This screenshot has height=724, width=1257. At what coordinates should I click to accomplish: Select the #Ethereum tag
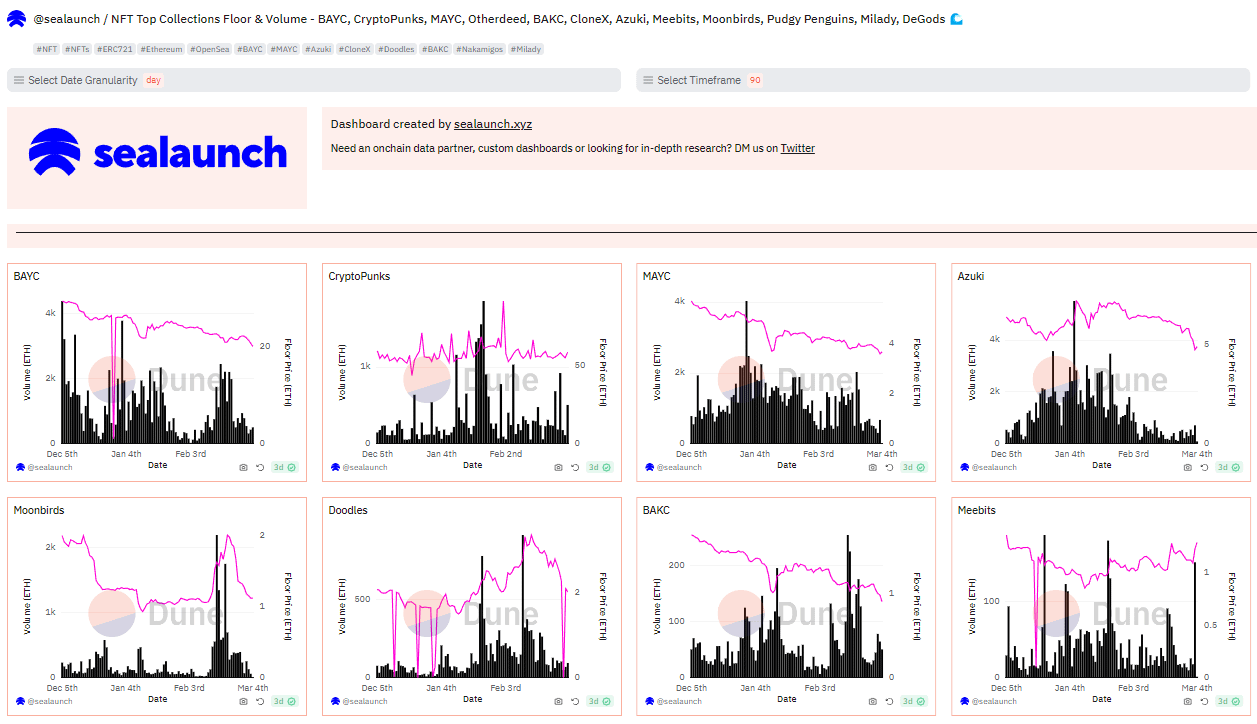tap(161, 49)
